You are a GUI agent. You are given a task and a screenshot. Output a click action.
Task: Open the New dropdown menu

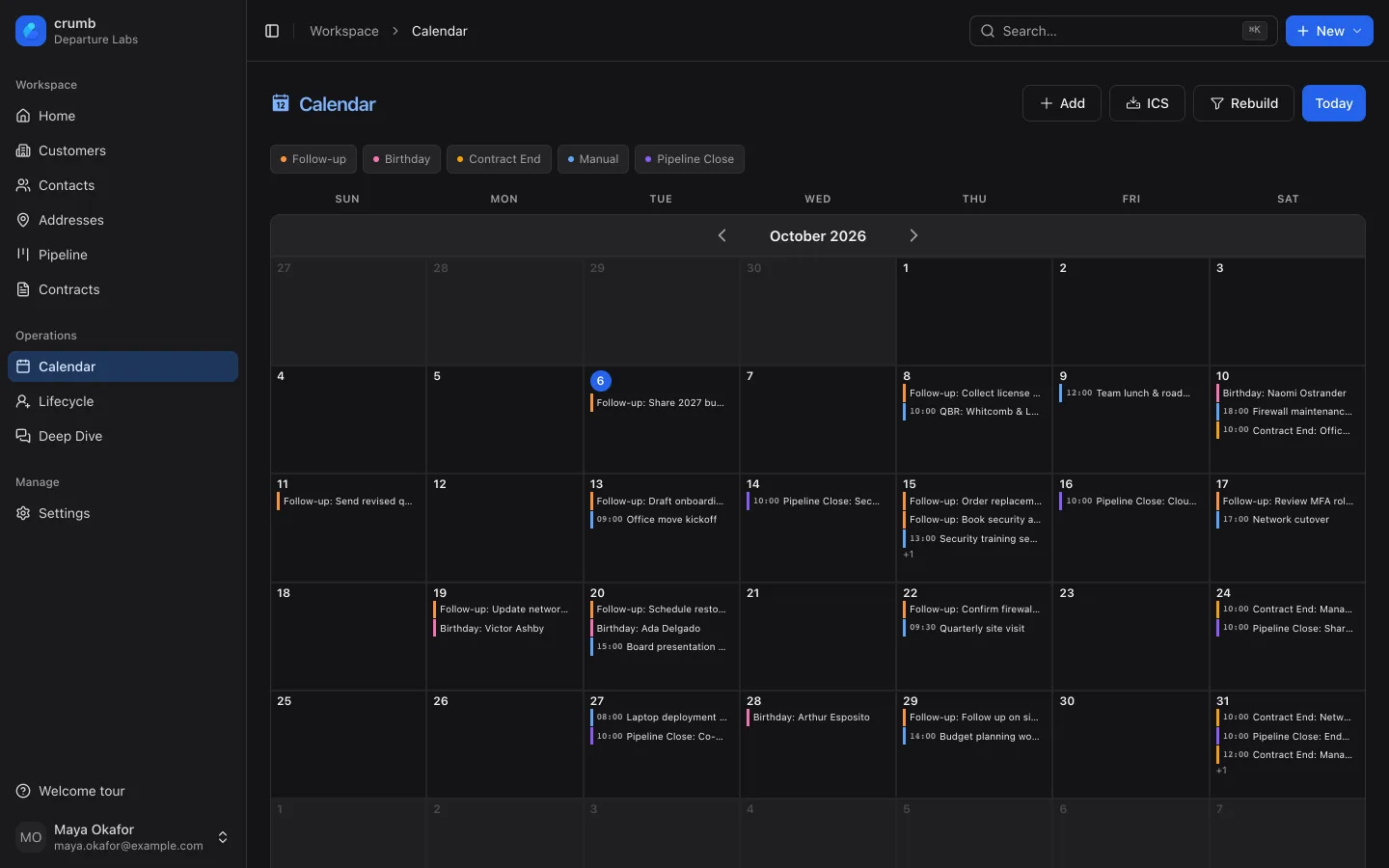click(x=1329, y=31)
